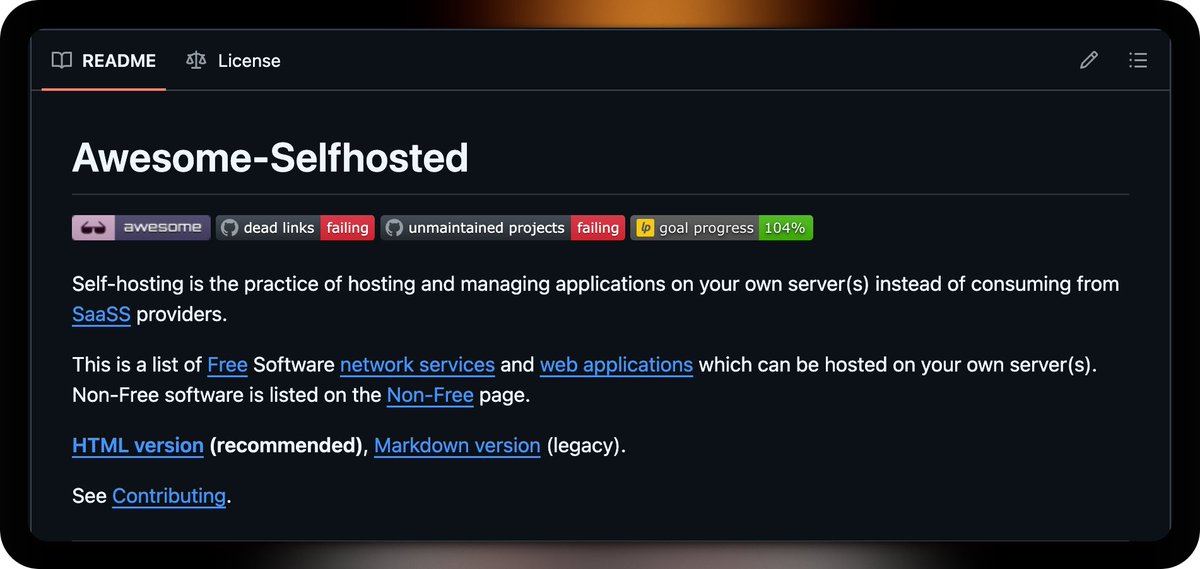Open the SaaSS link
Screen dimensions: 1200x569
[x=101, y=315]
